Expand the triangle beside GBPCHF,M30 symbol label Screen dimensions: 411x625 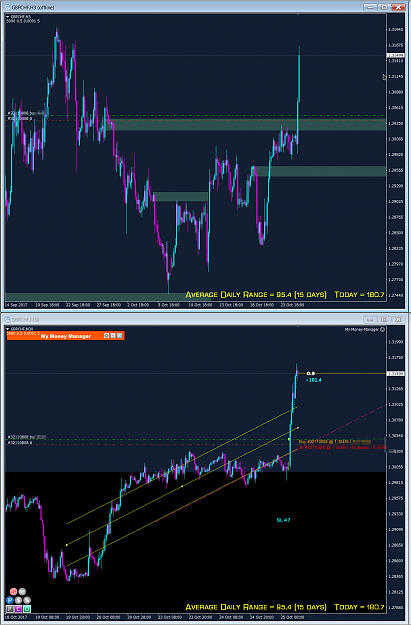(8, 329)
